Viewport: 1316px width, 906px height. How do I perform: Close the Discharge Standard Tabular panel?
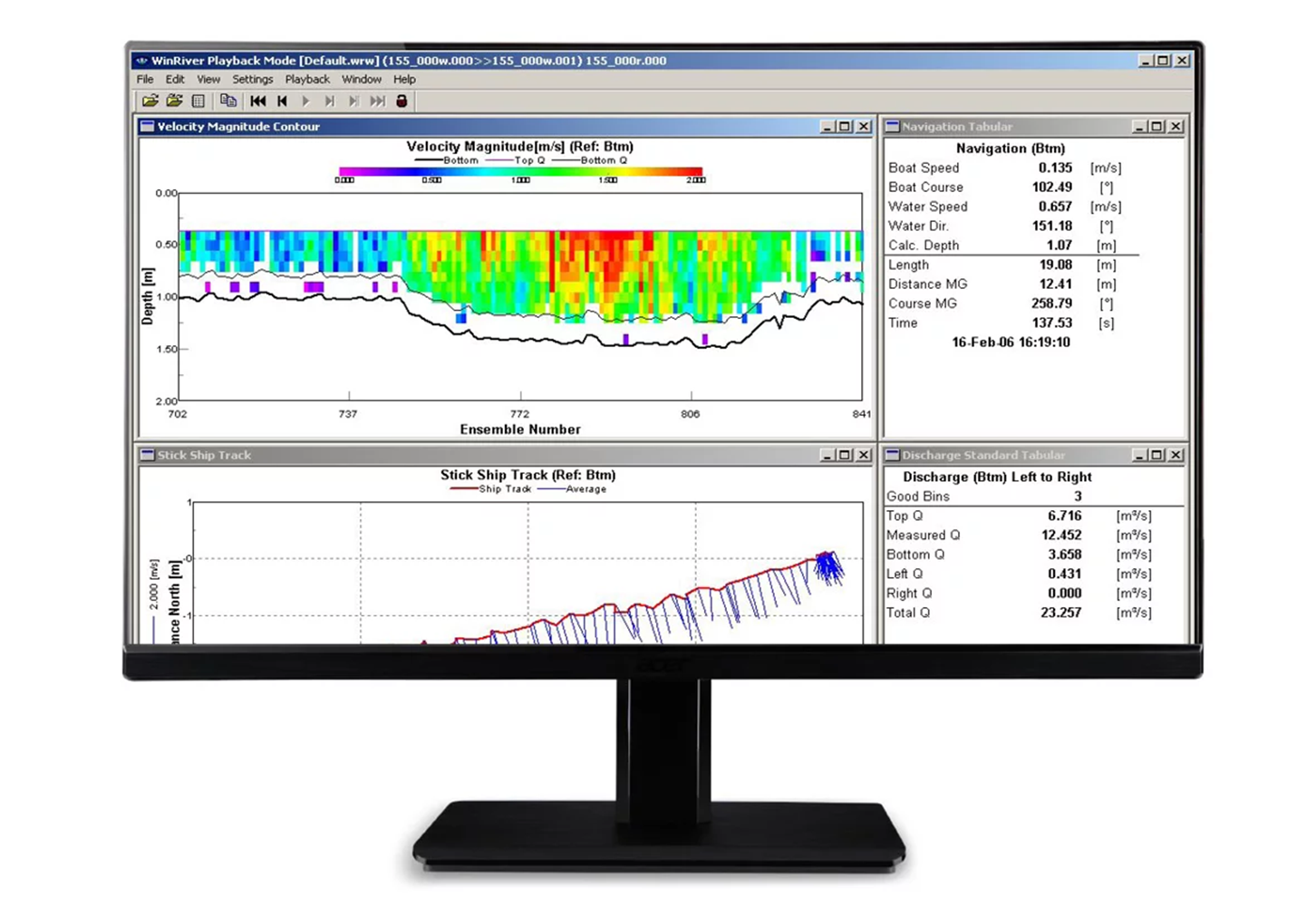pyautogui.click(x=1176, y=455)
